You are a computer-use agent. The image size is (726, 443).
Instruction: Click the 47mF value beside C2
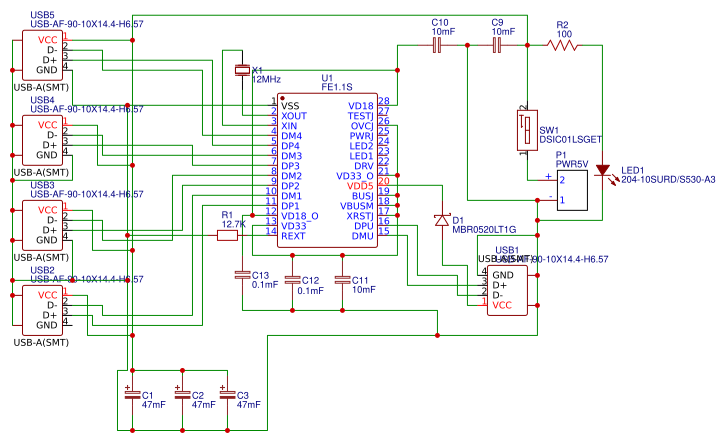click(204, 405)
